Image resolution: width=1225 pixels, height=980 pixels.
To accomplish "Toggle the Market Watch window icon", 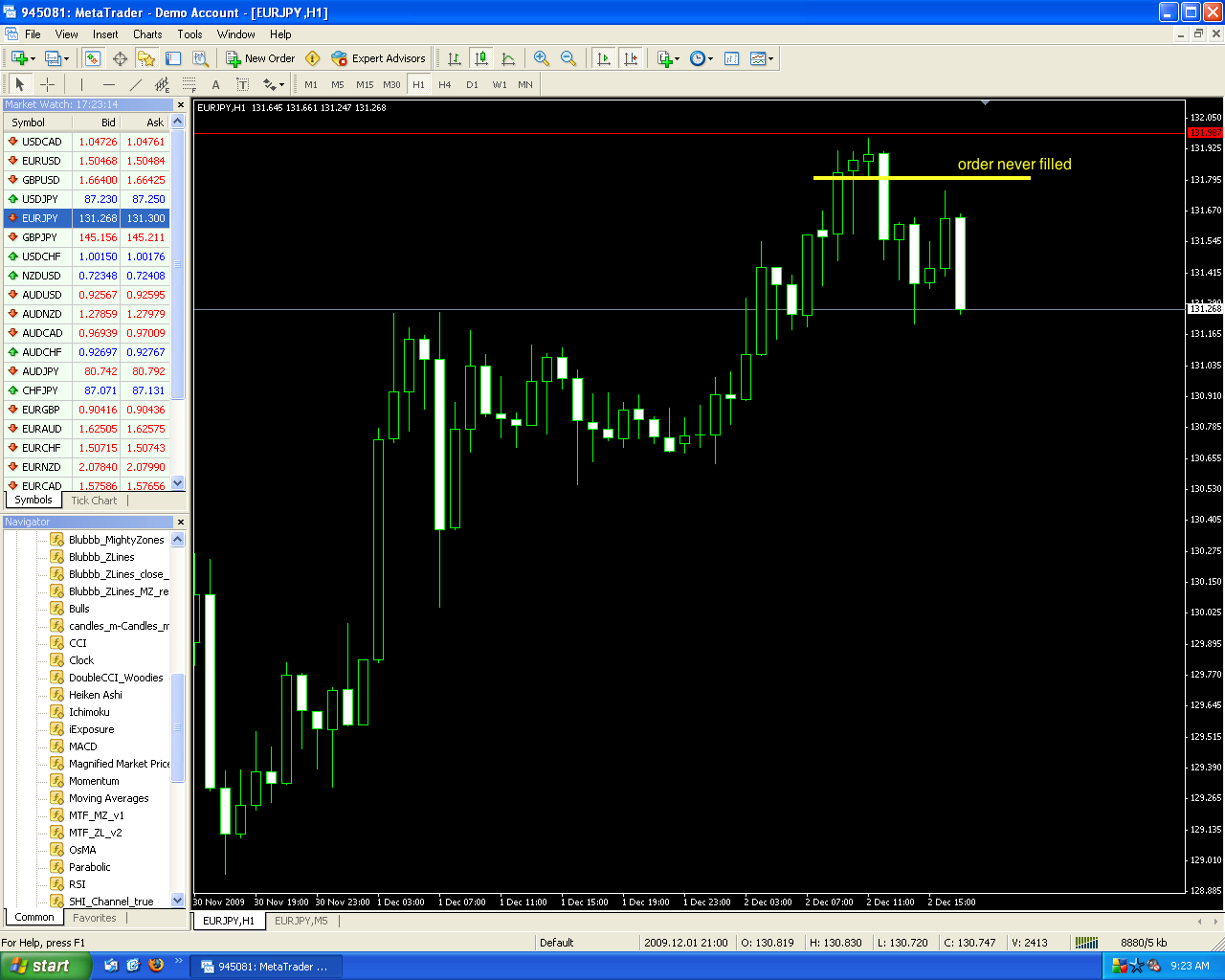I will click(x=92, y=58).
